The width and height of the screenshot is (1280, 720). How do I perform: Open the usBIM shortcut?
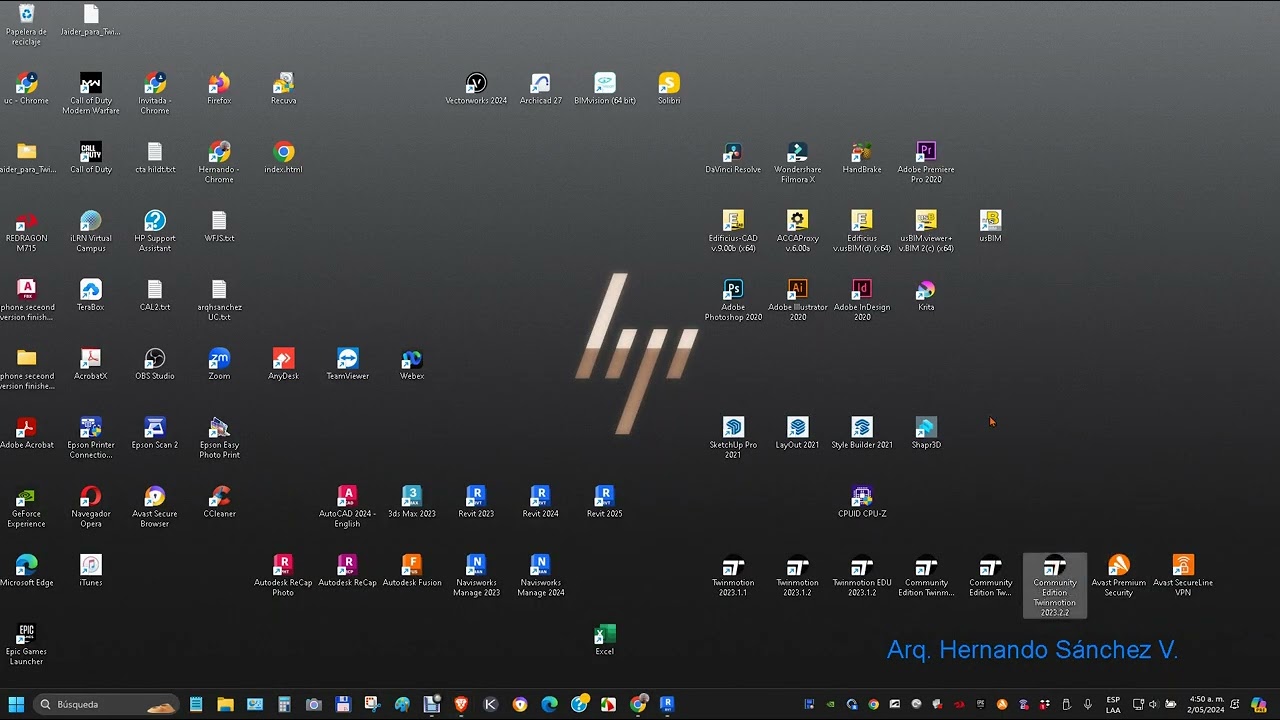coord(990,226)
